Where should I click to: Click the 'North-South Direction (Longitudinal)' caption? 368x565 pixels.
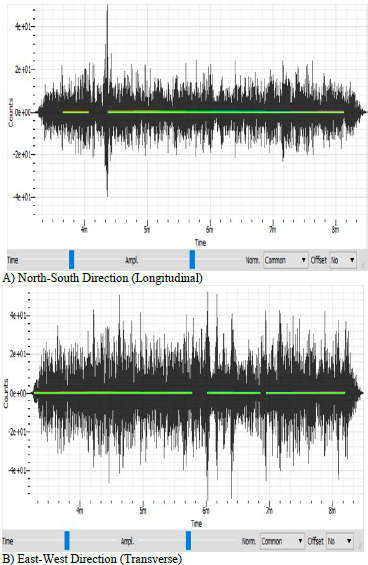[x=110, y=278]
